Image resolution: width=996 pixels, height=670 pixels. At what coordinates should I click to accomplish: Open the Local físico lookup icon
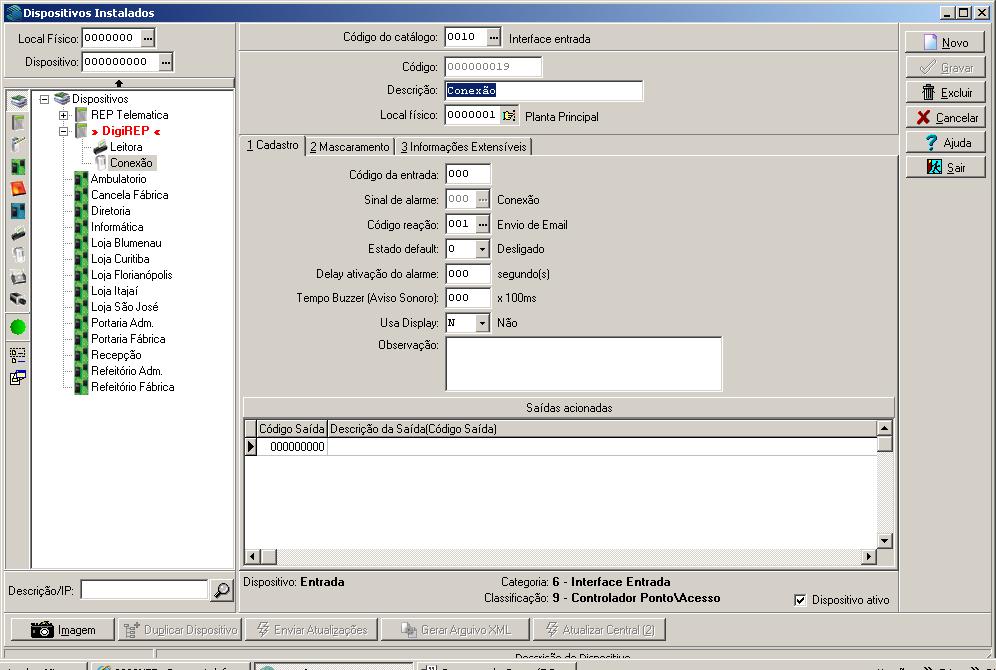pyautogui.click(x=509, y=116)
